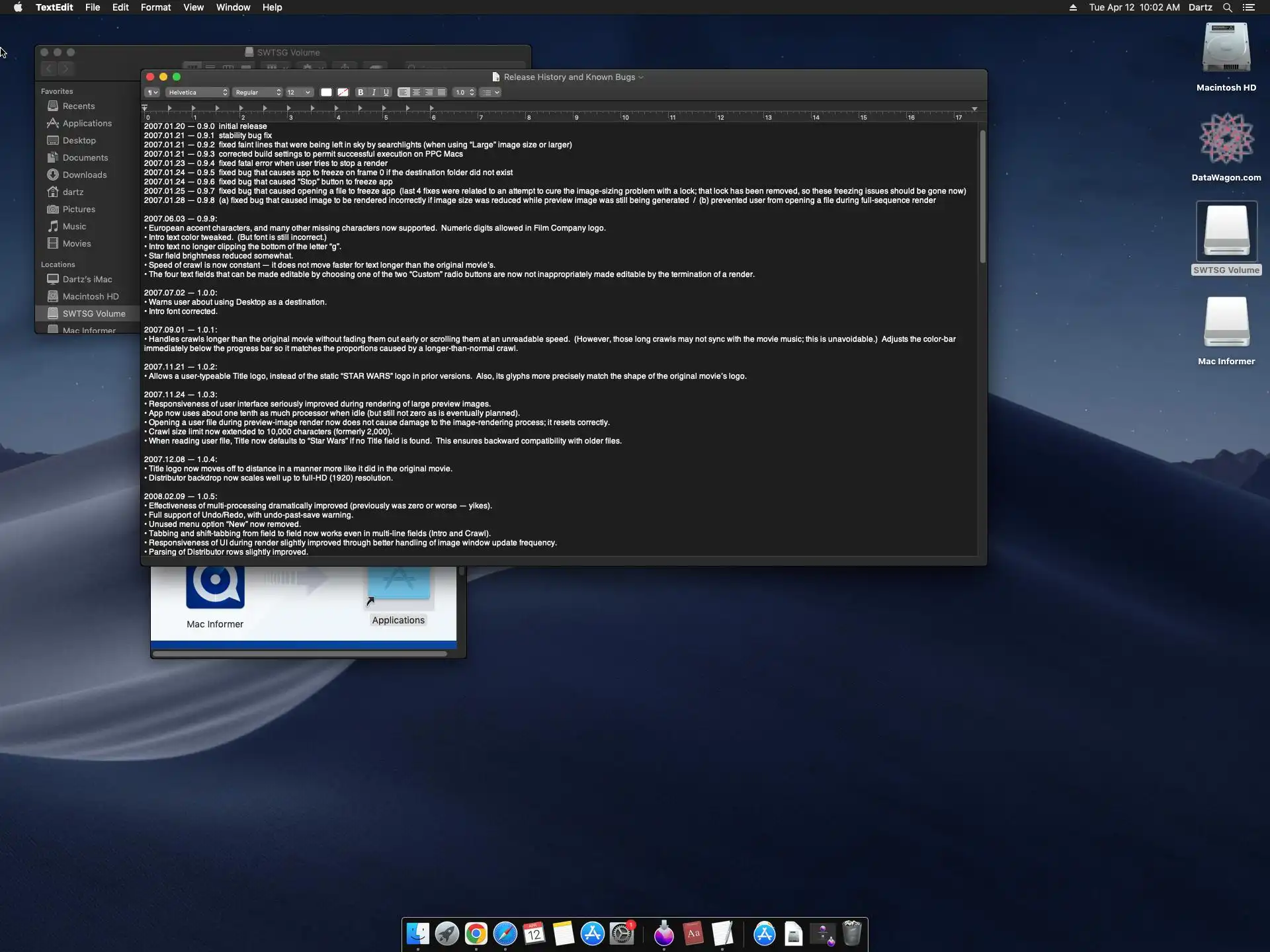
Task: Toggle italic text formatting
Action: [x=374, y=93]
